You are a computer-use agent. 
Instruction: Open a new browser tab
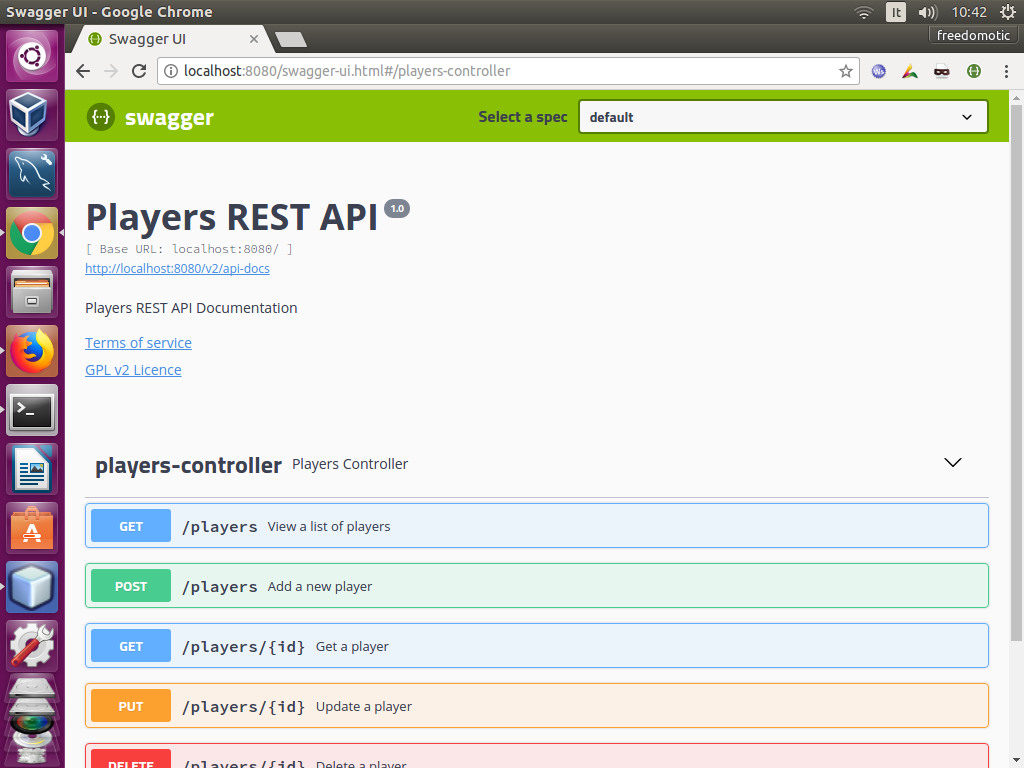click(291, 40)
